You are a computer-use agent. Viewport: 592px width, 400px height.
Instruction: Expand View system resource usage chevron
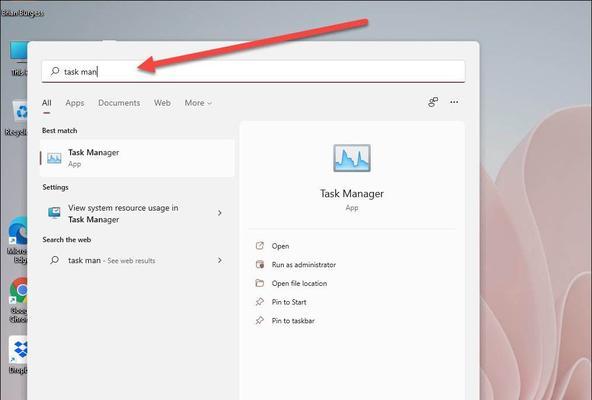(x=220, y=213)
